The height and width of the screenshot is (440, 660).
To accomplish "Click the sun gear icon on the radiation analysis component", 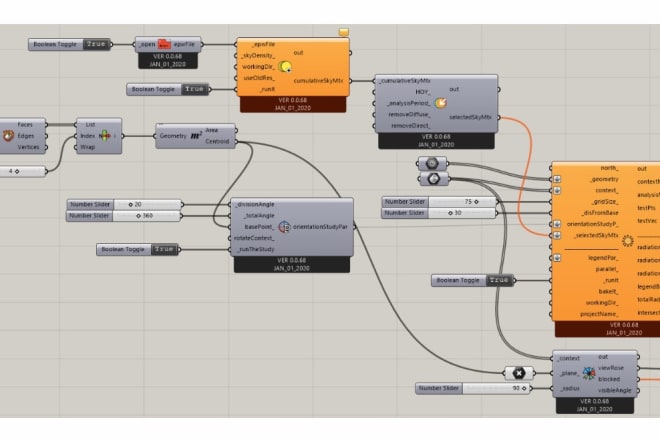I will (x=628, y=241).
